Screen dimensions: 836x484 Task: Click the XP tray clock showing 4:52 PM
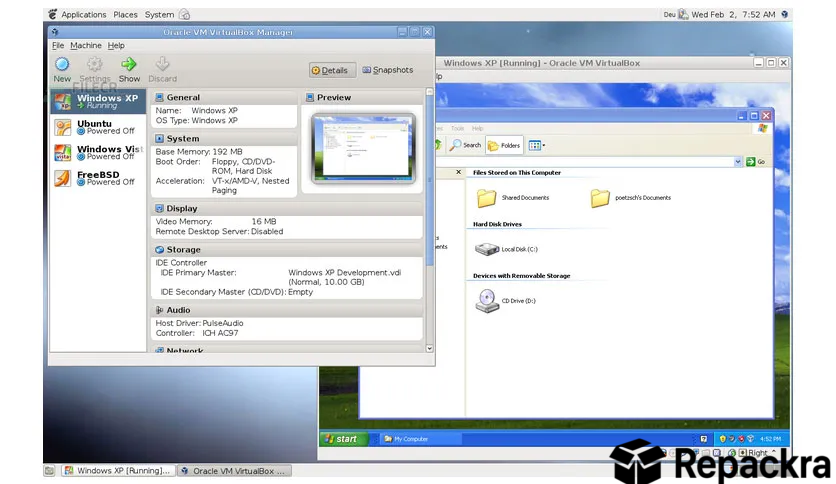click(x=770, y=439)
